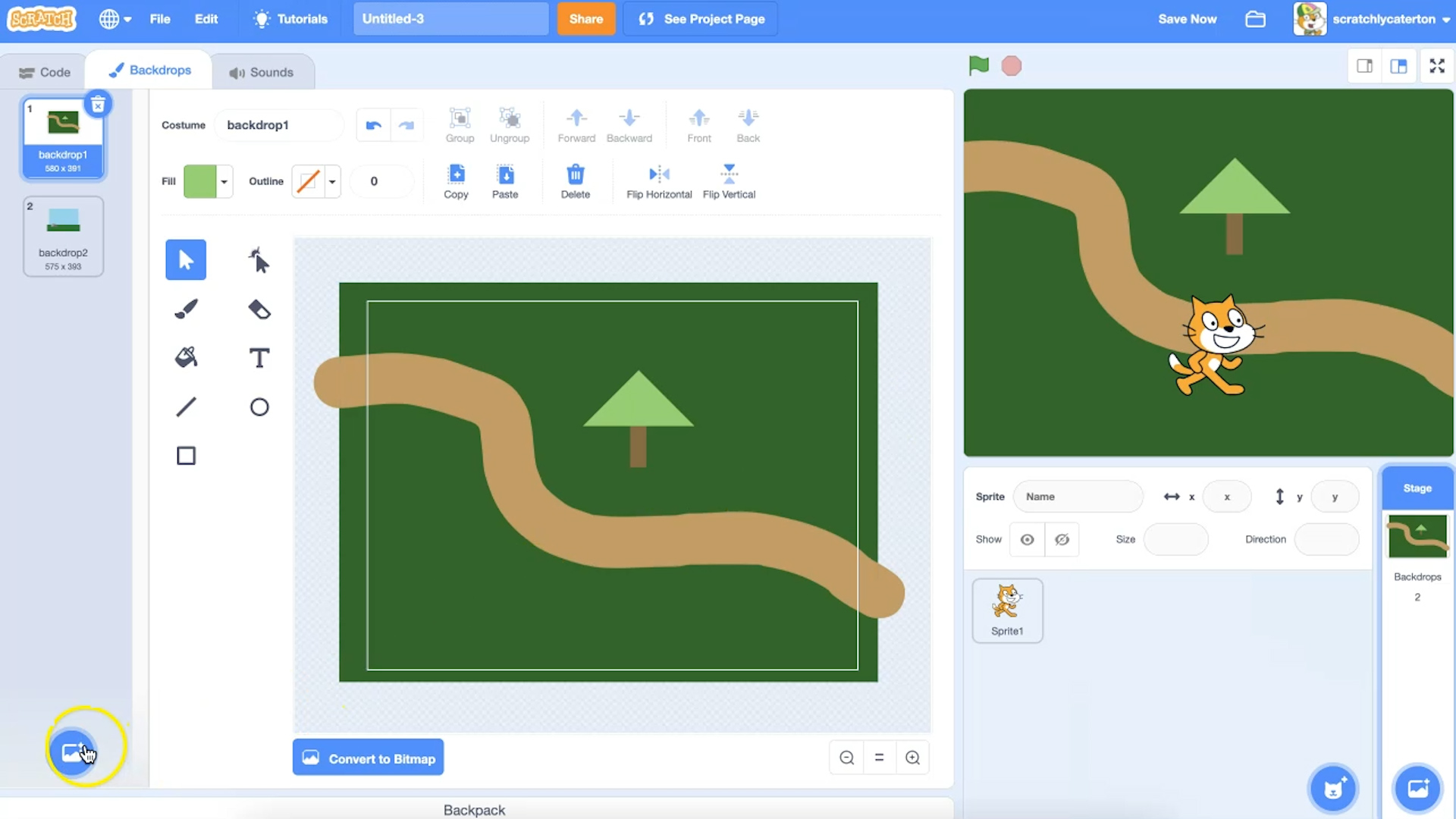Click the Copy icon
This screenshot has height=819, width=1456.
(456, 181)
